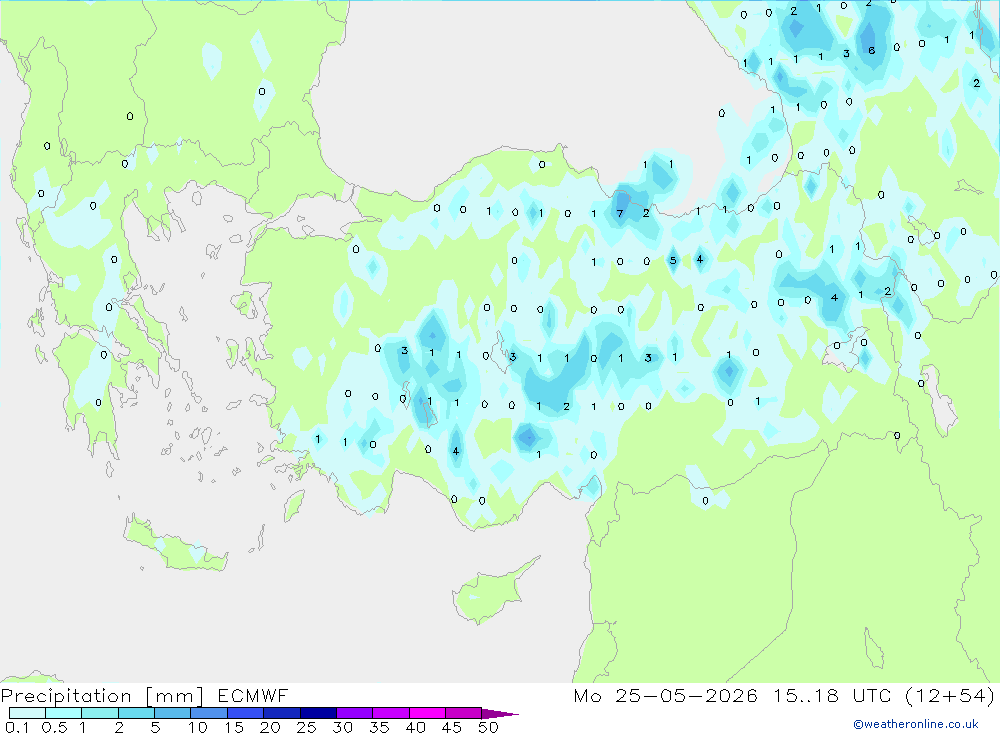Select the 'Precipitation [mm] ECMWF' title text
This screenshot has width=1000, height=733.
point(145,695)
